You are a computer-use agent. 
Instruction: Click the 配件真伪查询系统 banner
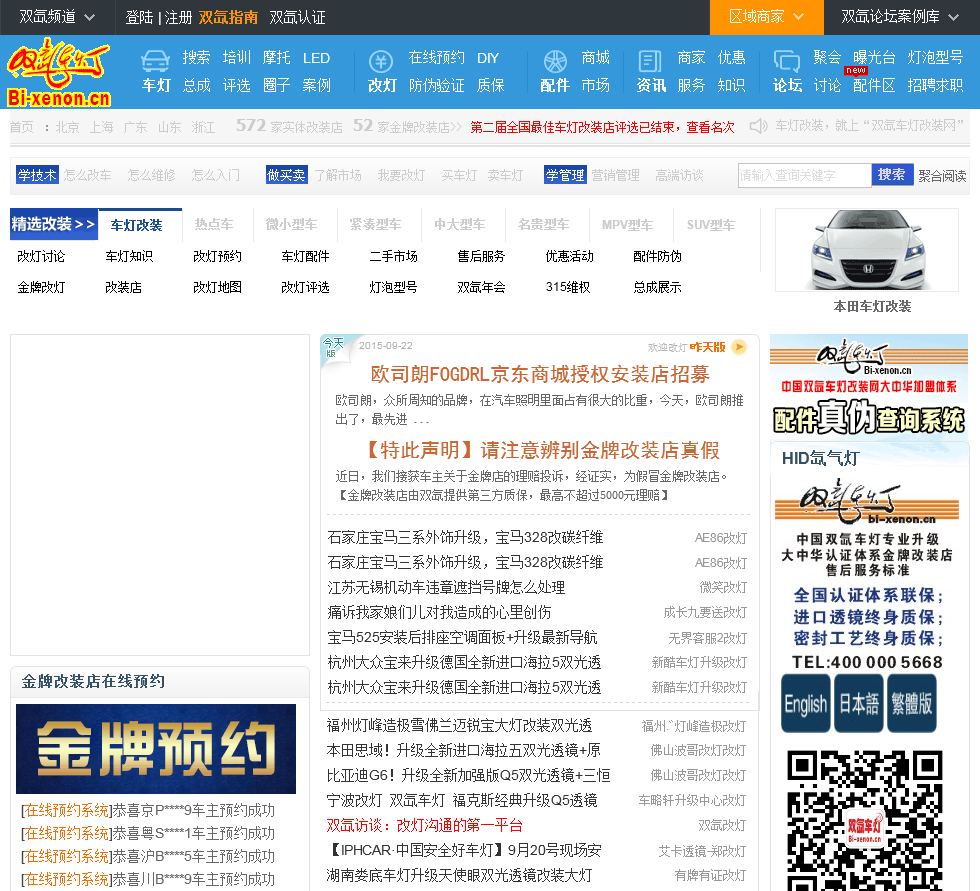pos(869,387)
